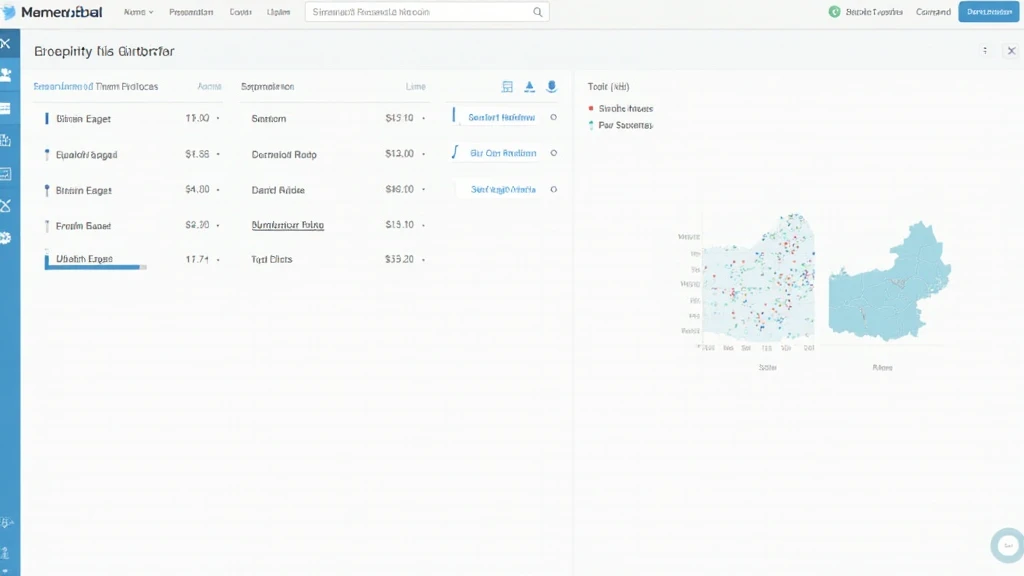Click the gear icon in the left sidebar
The height and width of the screenshot is (576, 1024).
click(7, 238)
